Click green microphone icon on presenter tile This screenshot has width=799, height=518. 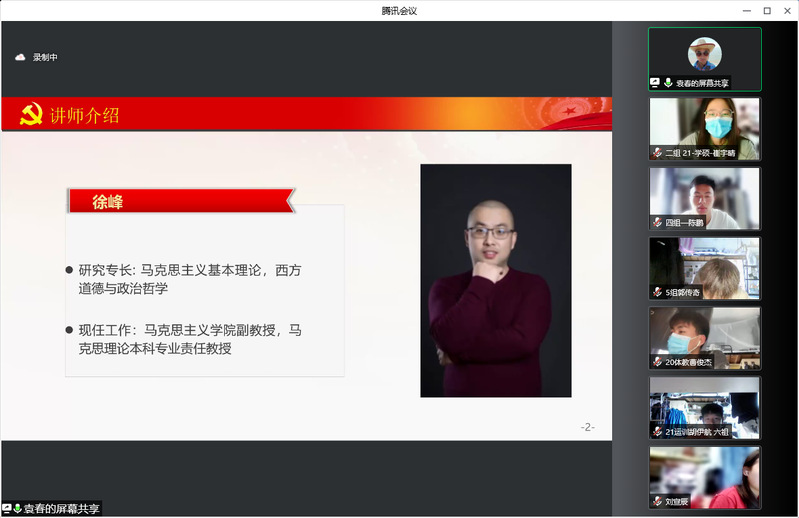667,83
